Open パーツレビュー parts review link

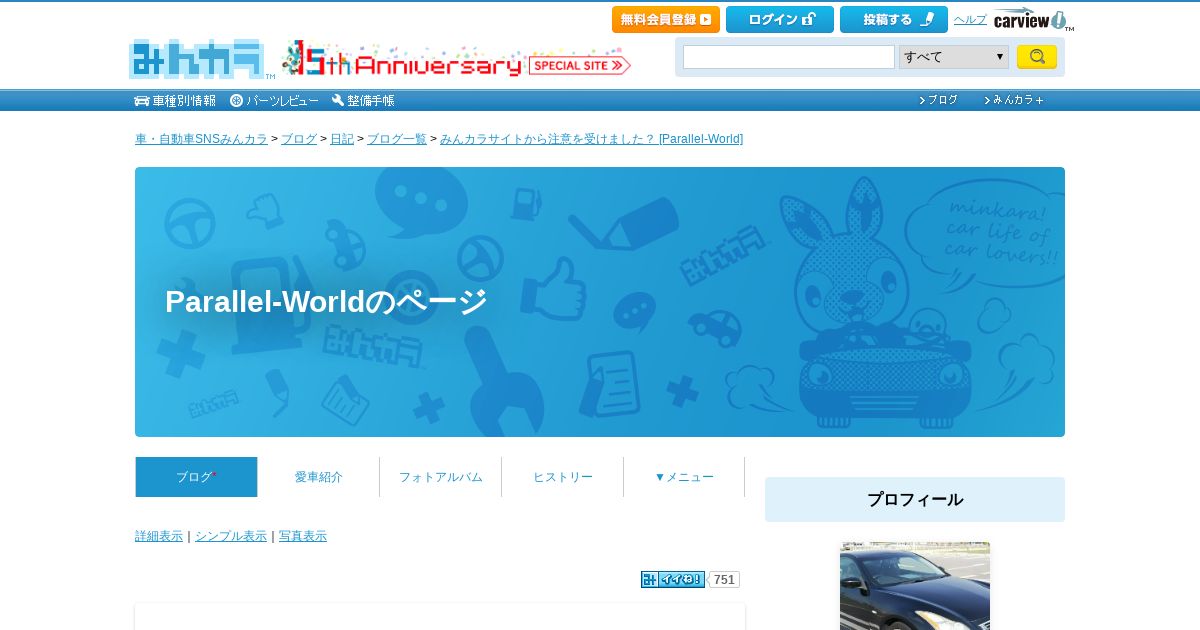[x=274, y=100]
